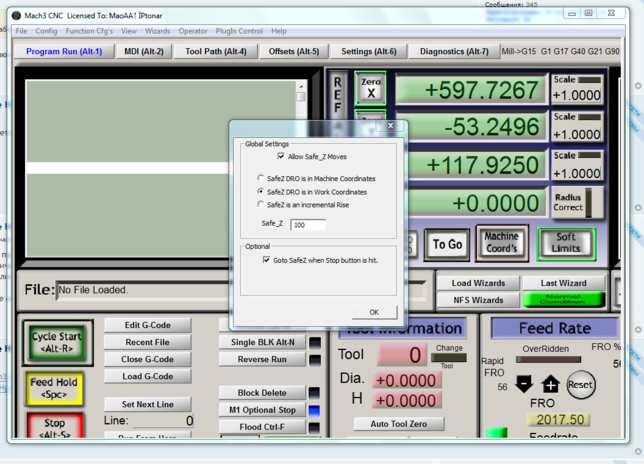Viewport: 644px width, 464px height.
Task: Open the View menu
Action: pos(129,31)
